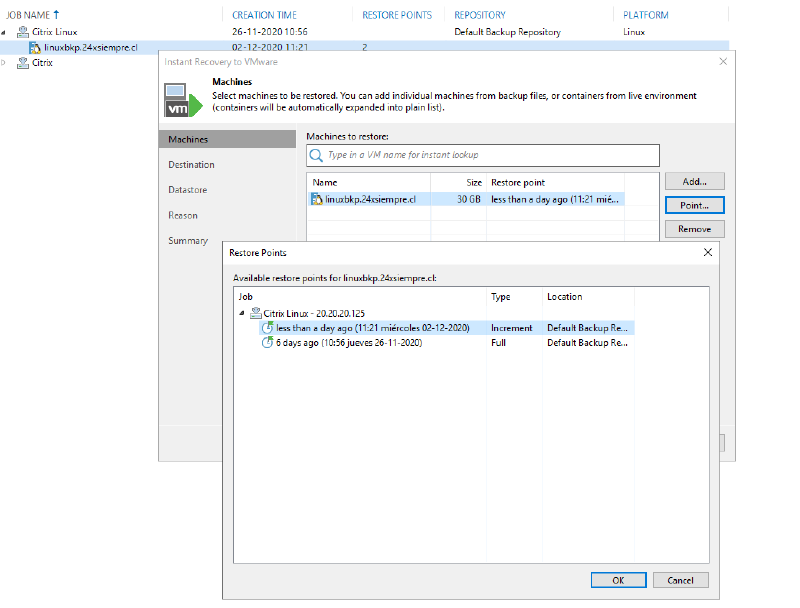Click '02-12-2020 11:21' creation time

pos(269,47)
